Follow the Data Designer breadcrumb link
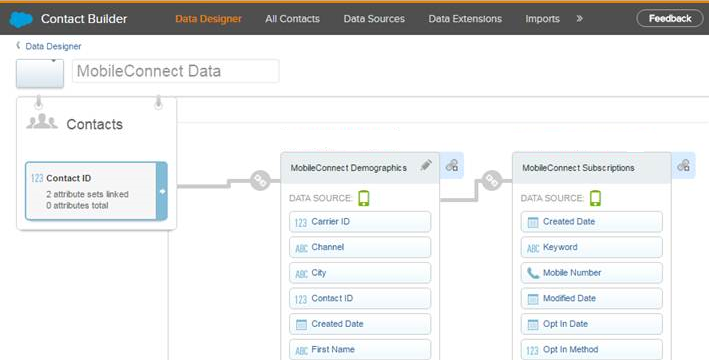Screen dimensions: 709x360 (53, 46)
